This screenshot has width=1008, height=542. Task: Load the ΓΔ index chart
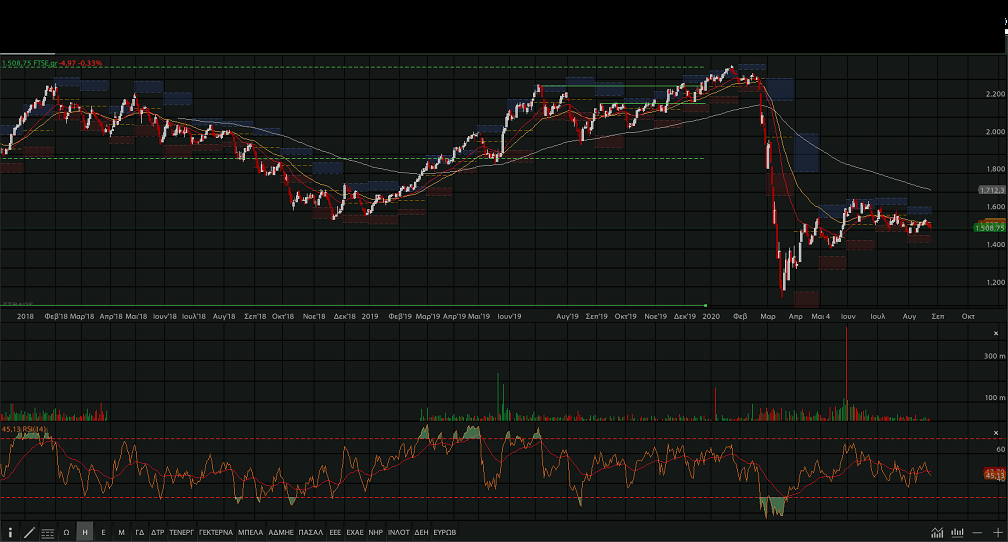coord(140,533)
